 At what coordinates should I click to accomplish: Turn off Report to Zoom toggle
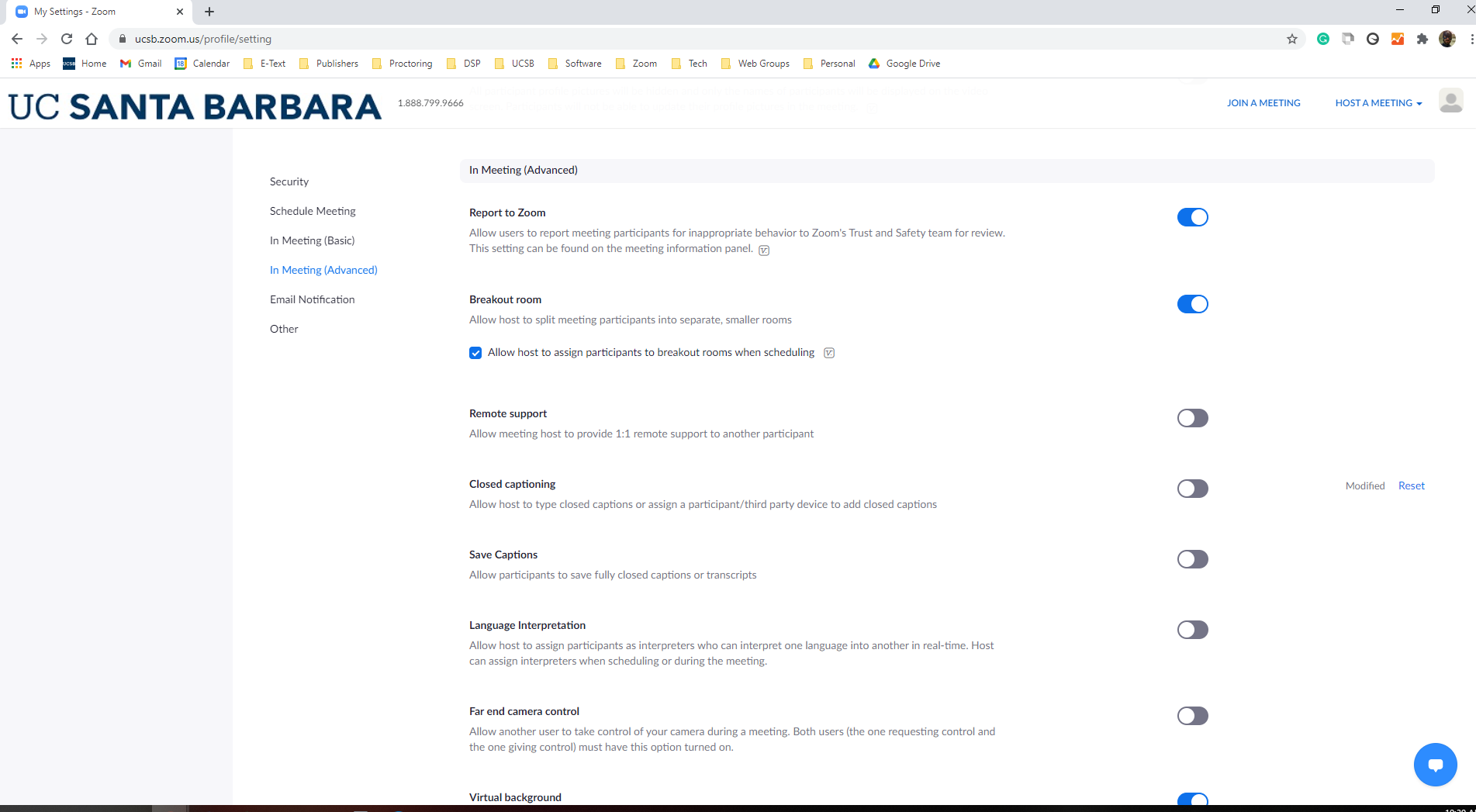1192,217
